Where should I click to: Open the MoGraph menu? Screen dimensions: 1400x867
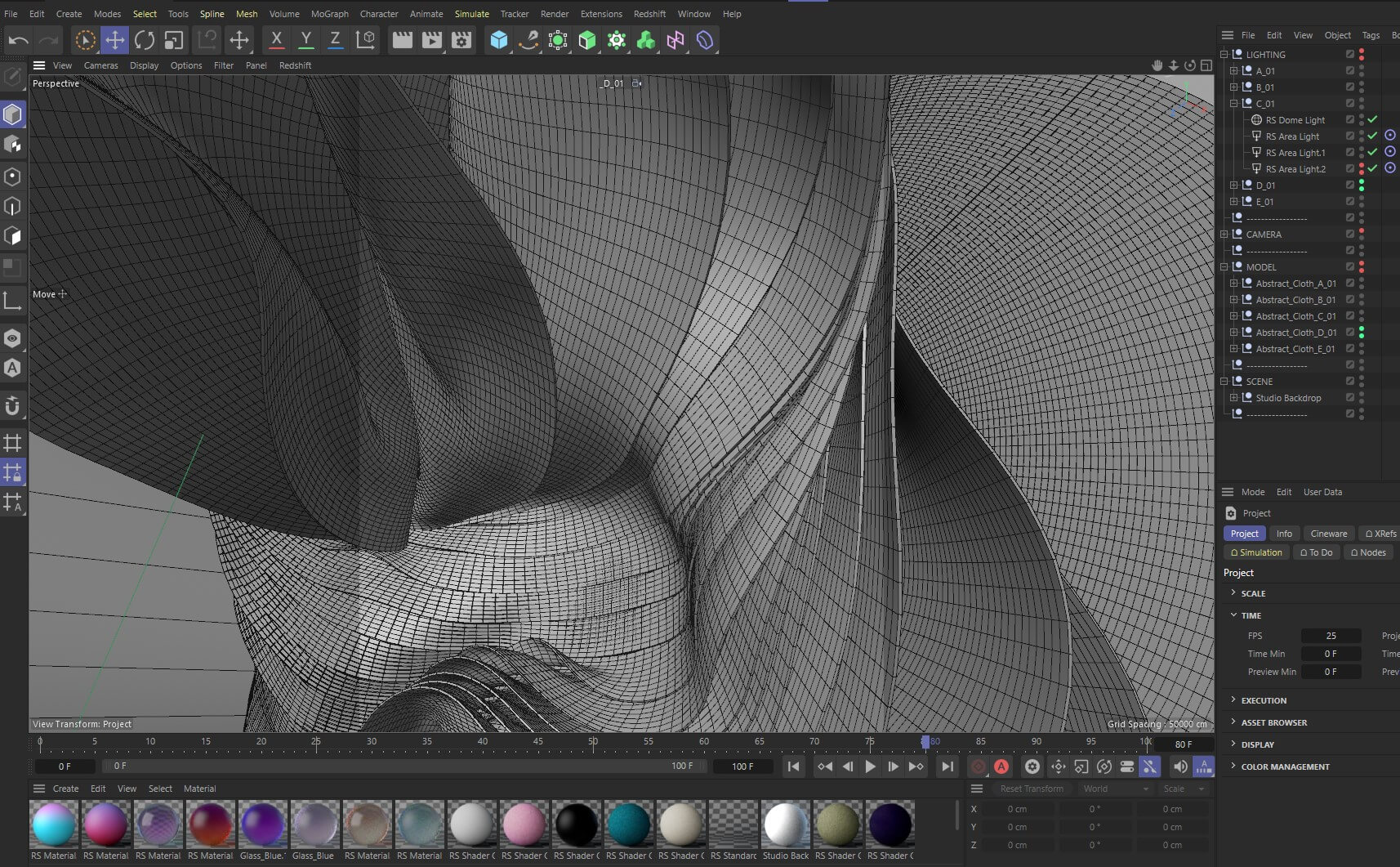pyautogui.click(x=329, y=14)
